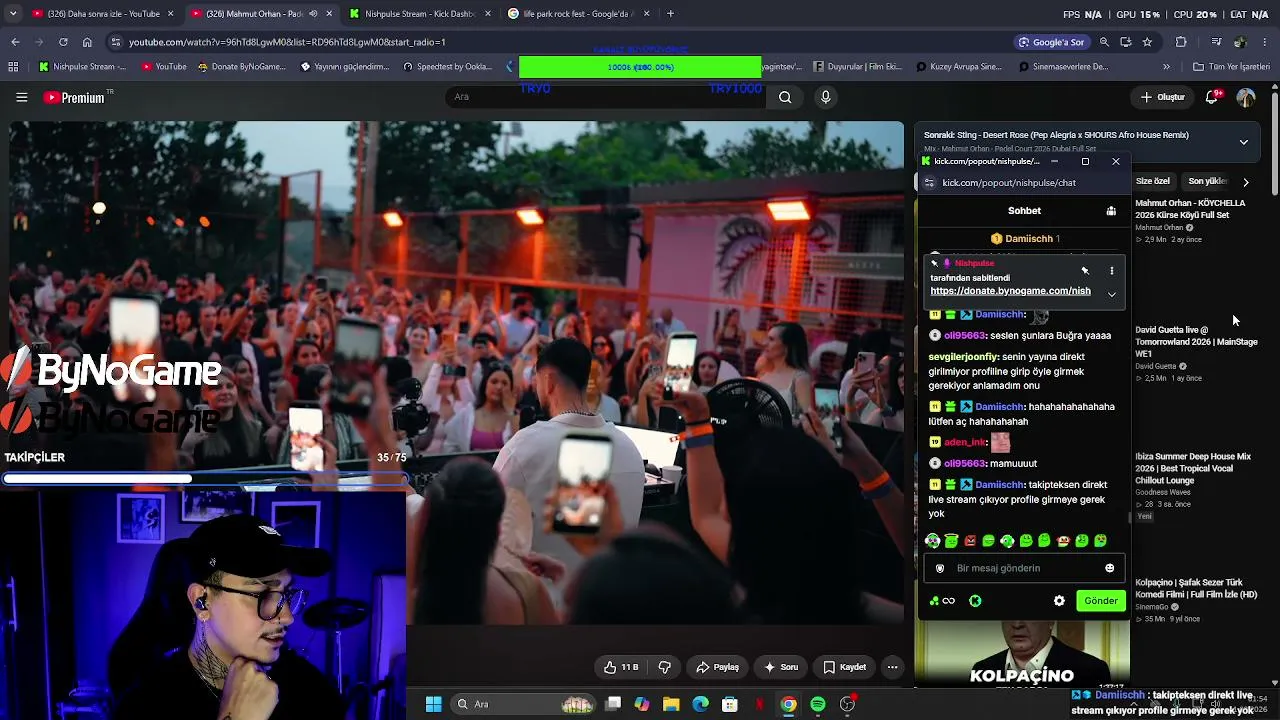Play the Kolpaçino film thumbnail
The image size is (1280, 720).
(1022, 655)
